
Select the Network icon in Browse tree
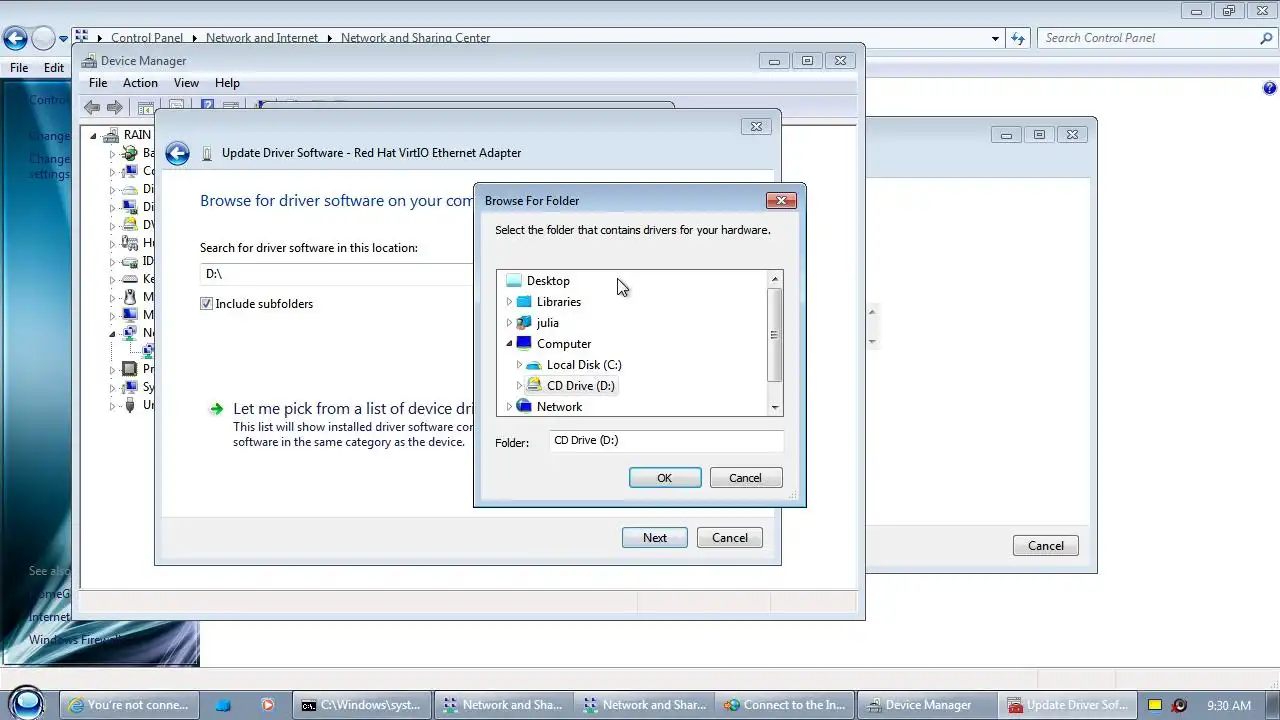click(x=524, y=407)
